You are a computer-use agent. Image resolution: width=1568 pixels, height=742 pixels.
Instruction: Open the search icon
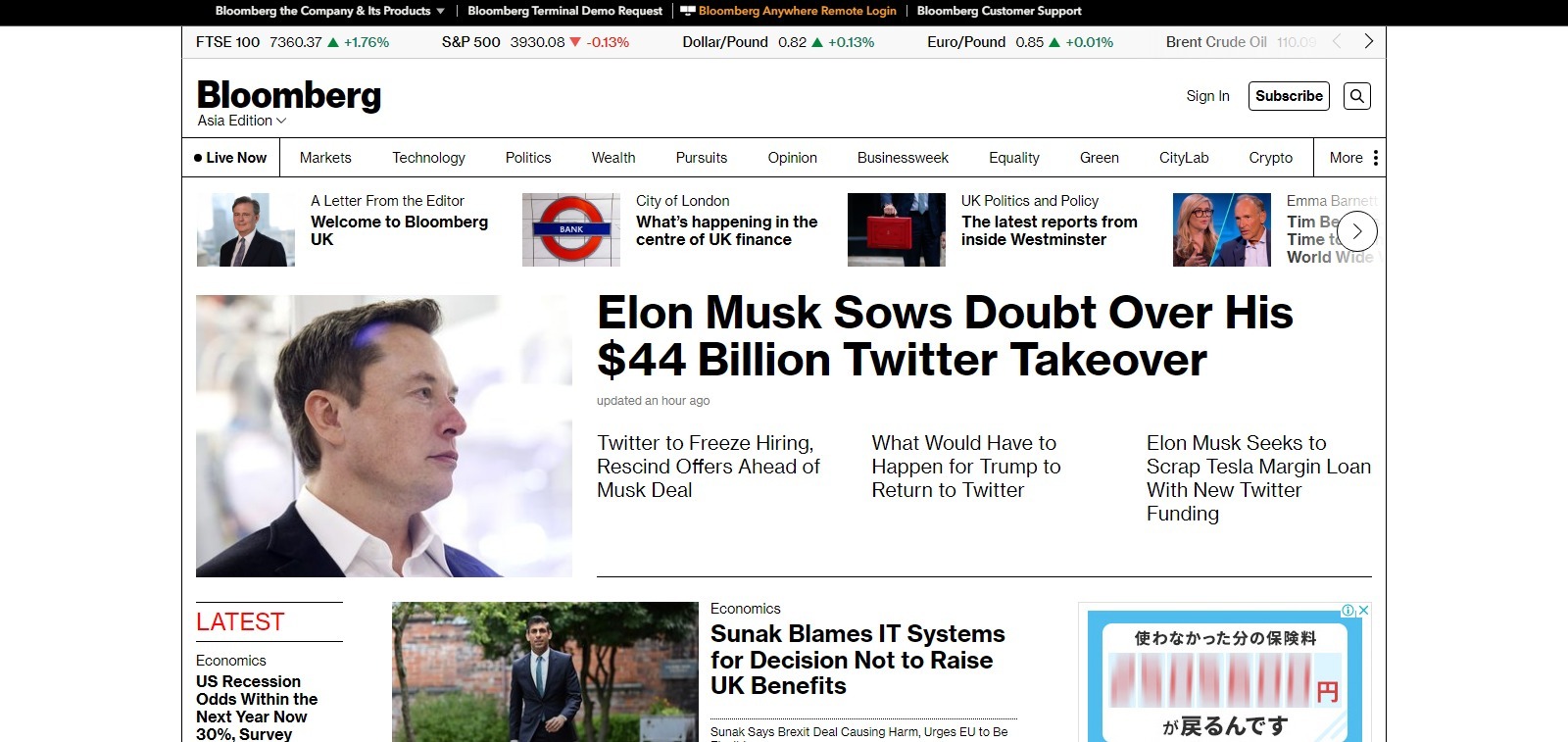point(1357,96)
